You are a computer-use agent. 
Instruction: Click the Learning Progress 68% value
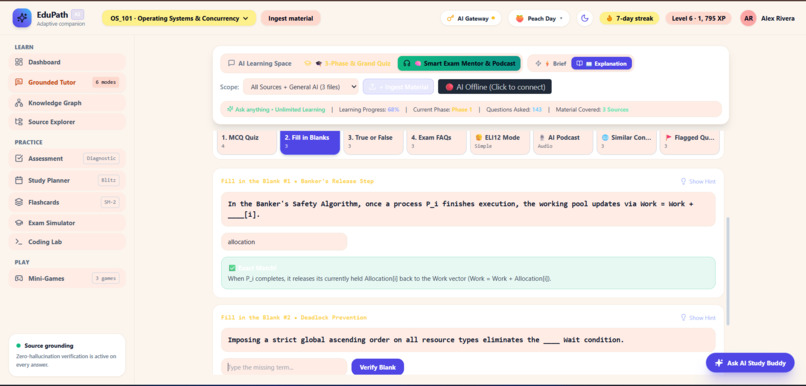coord(393,109)
